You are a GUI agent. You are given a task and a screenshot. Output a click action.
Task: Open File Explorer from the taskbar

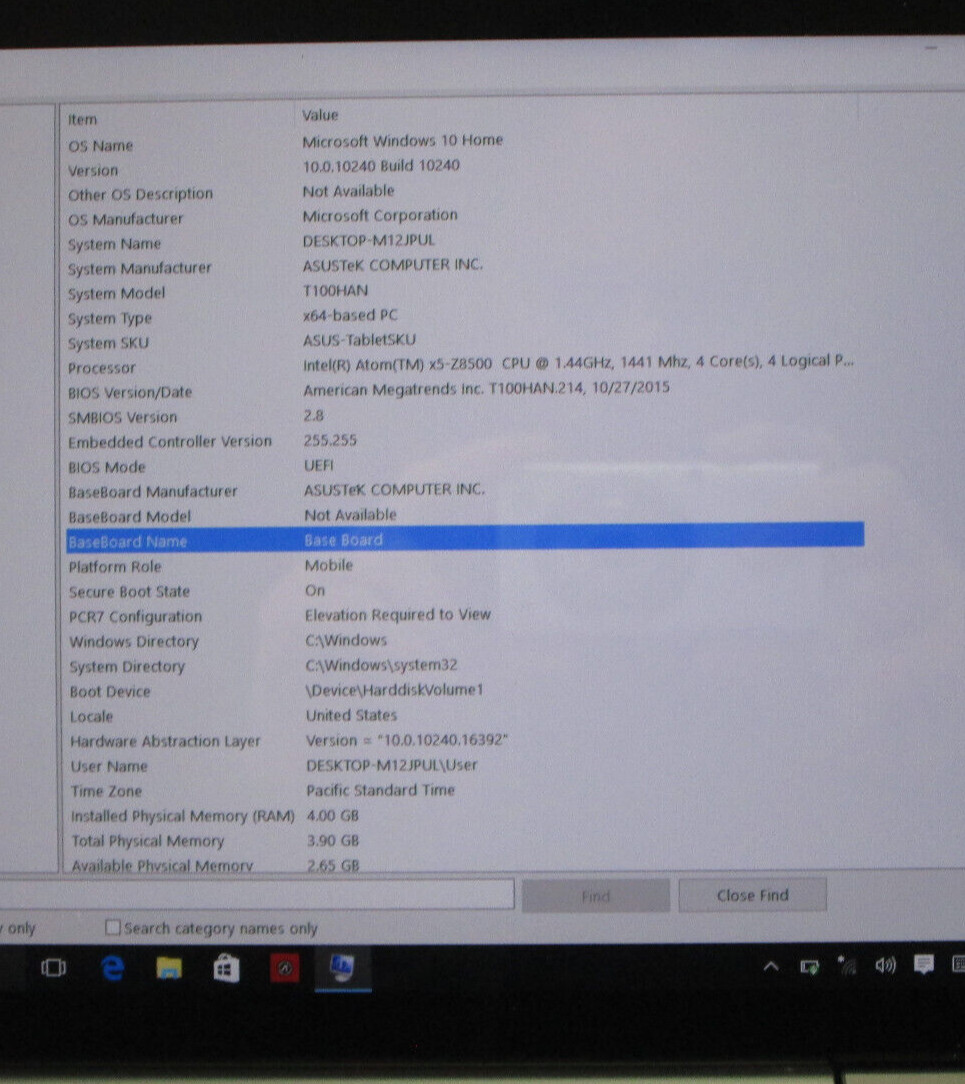[169, 967]
